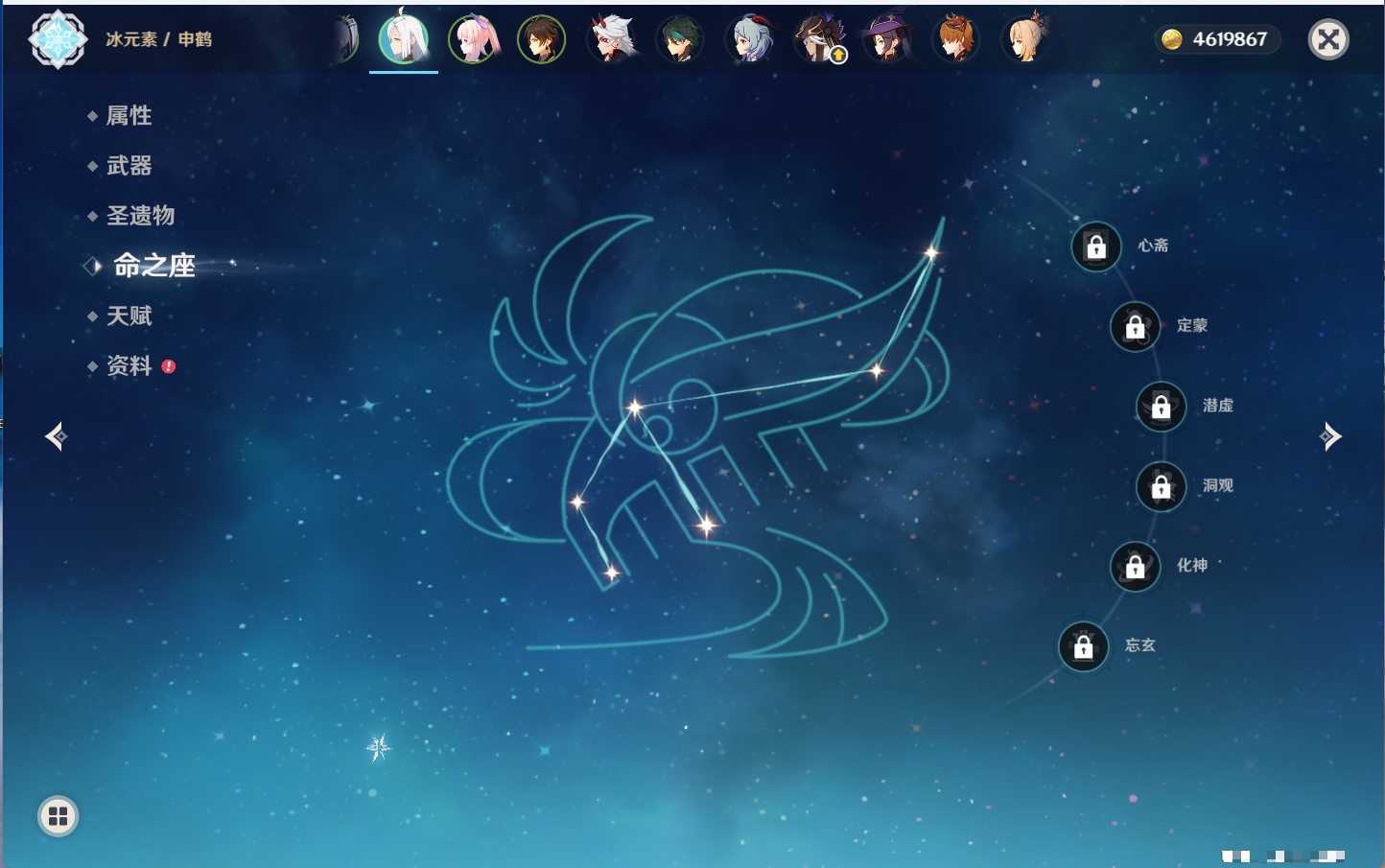Click the 心斋 constellation name
The image size is (1385, 868).
coord(1153,246)
